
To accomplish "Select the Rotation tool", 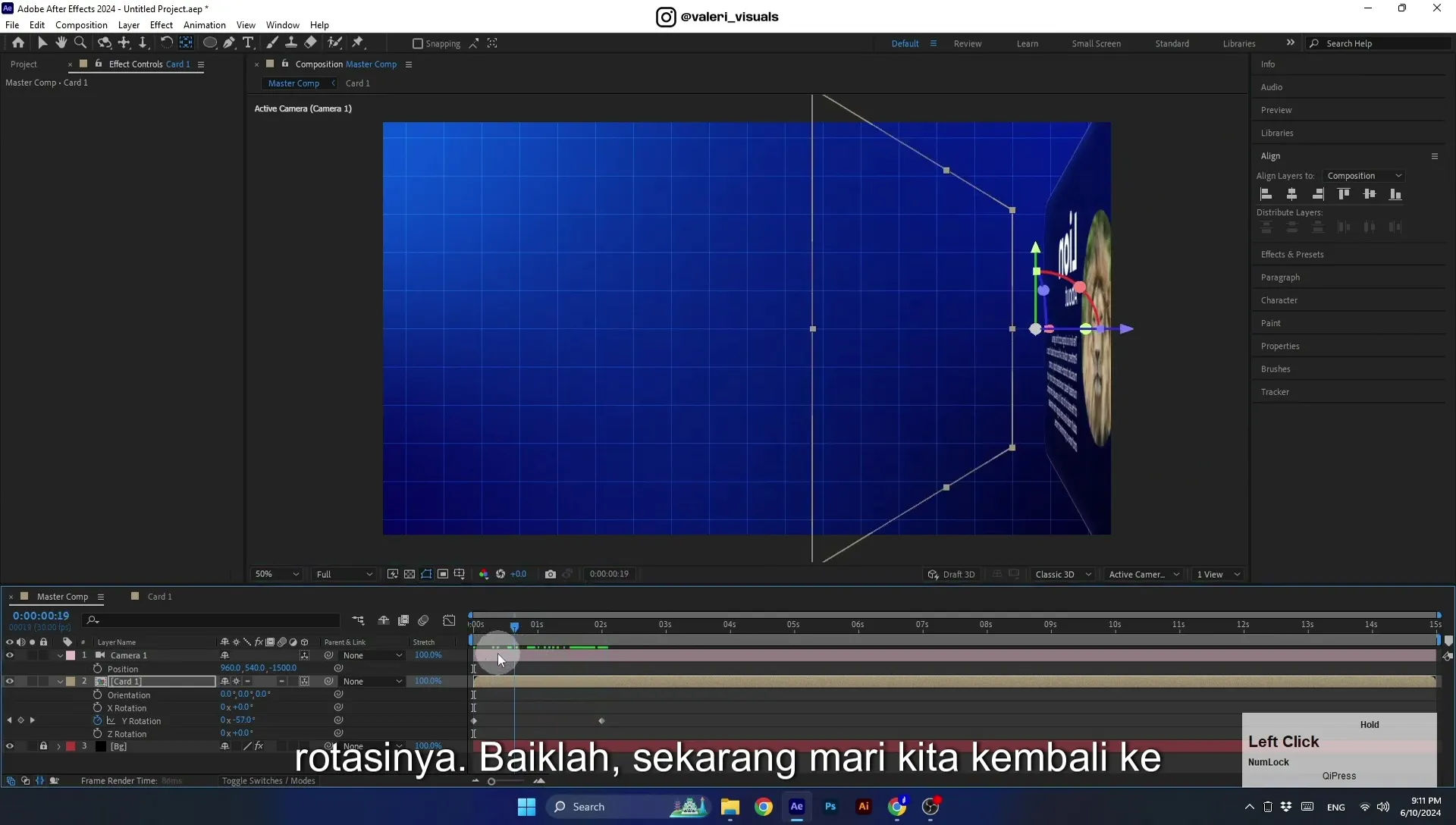I will pos(166,43).
